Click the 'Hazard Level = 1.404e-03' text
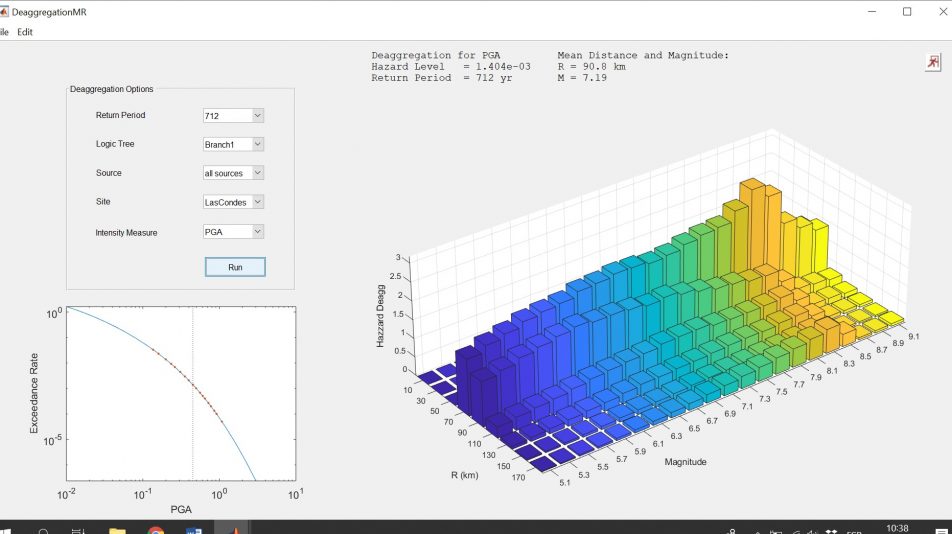 coord(450,67)
